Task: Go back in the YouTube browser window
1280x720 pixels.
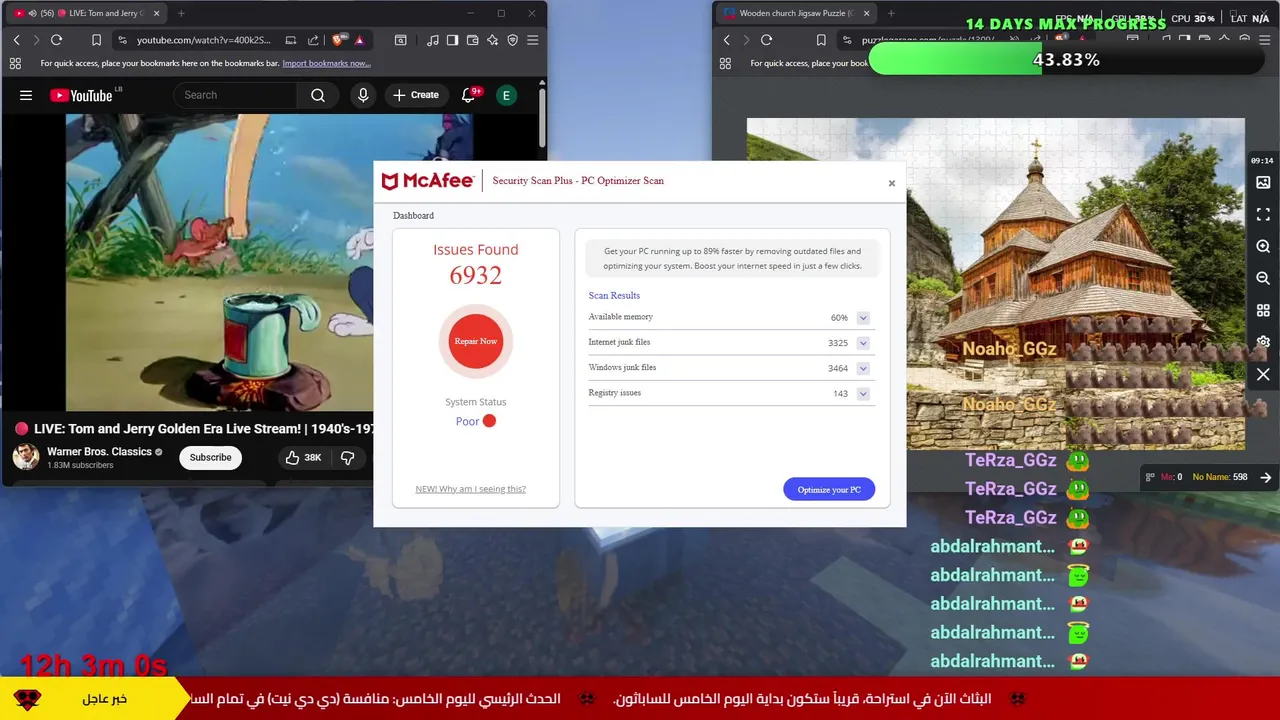Action: [x=16, y=40]
